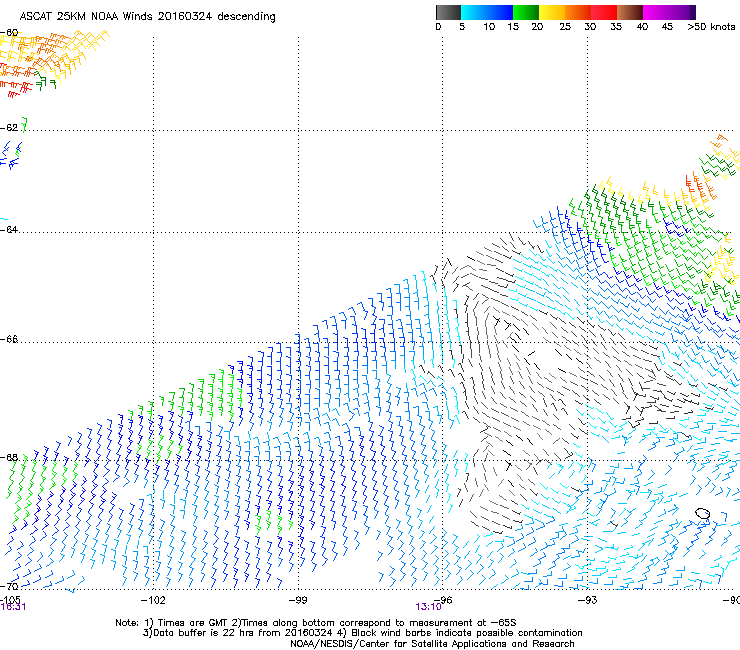Image resolution: width=740 pixels, height=650 pixels.
Task: Click the small black ellipse marker on the map
Action: point(703,514)
